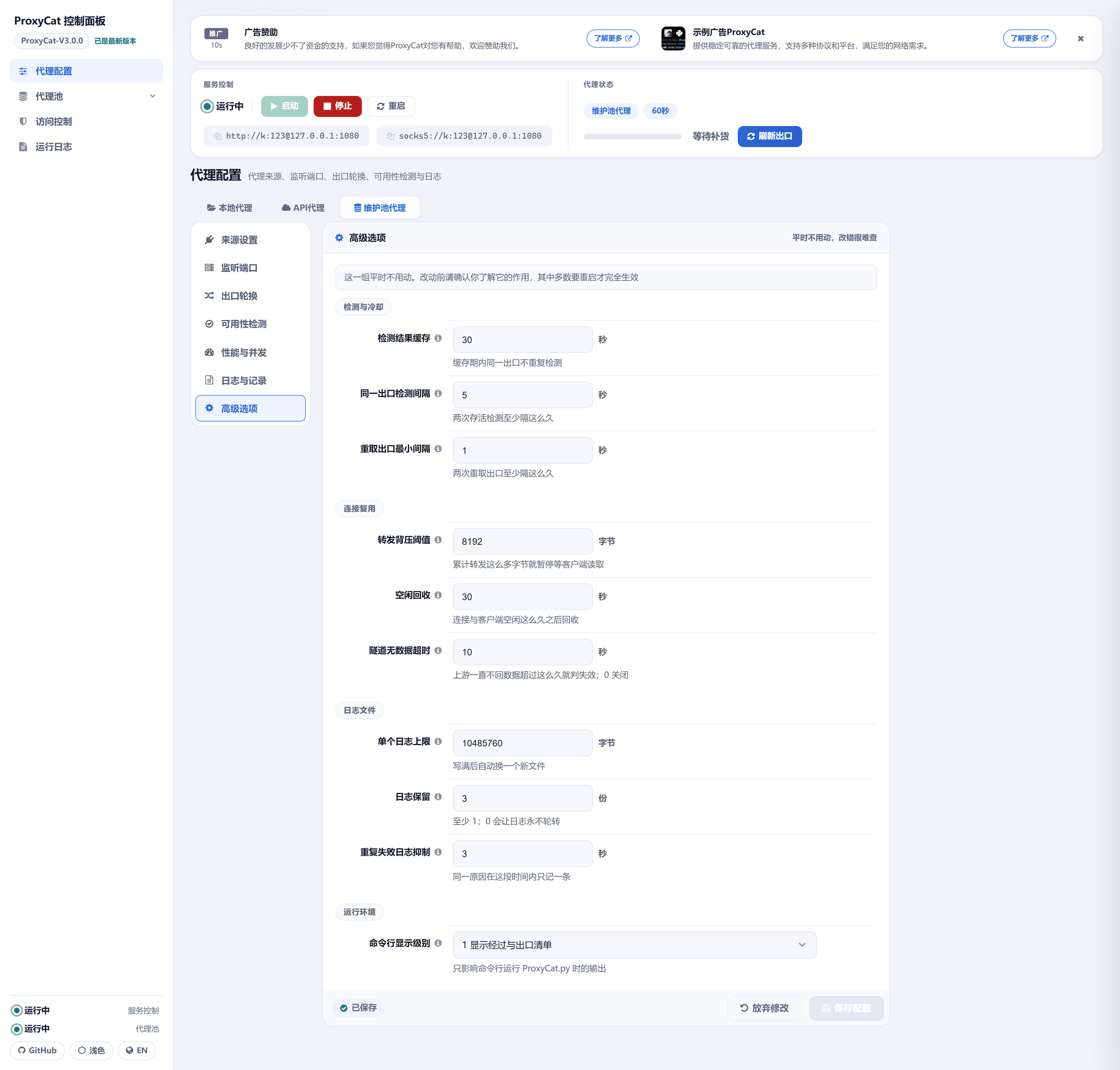Click the 等待补货 progress bar
Image resolution: width=1120 pixels, height=1070 pixels.
pos(632,136)
